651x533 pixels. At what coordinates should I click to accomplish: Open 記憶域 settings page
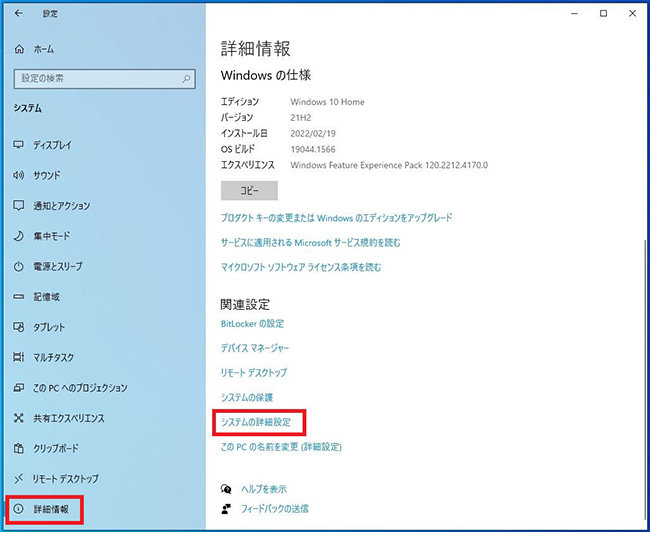(x=46, y=297)
